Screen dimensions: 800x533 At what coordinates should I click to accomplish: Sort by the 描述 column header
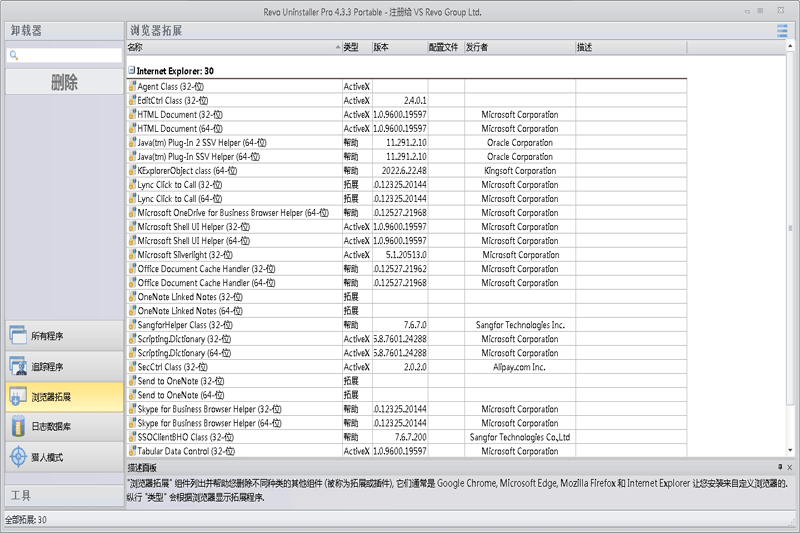(631, 47)
